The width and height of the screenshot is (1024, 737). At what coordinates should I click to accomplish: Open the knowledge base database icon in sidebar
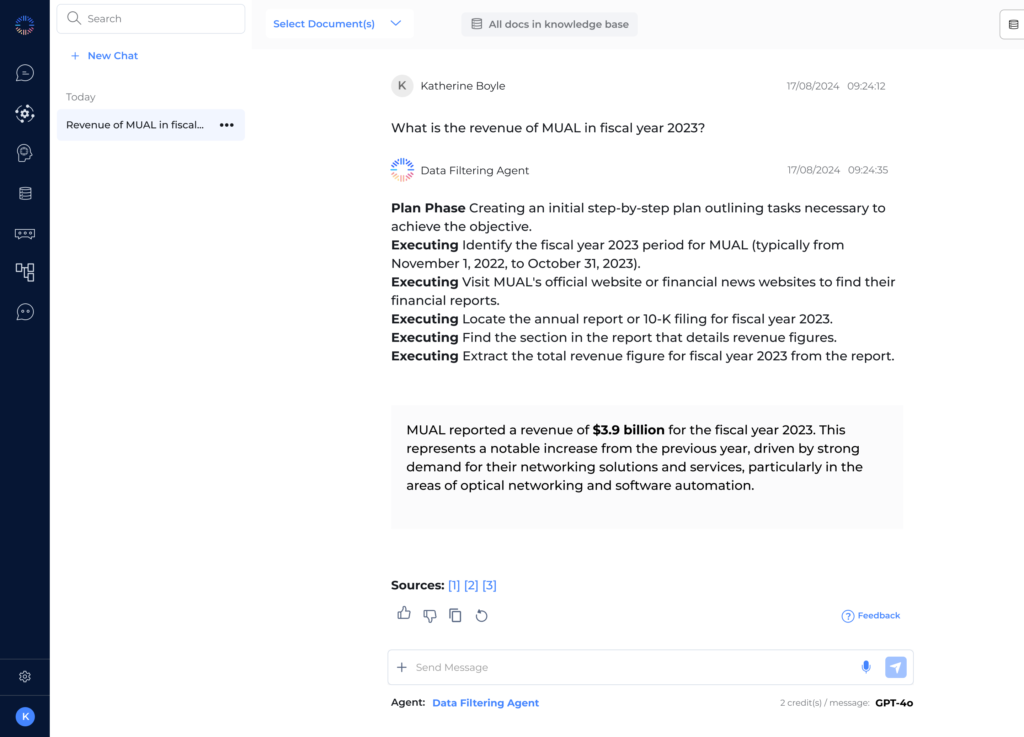pyautogui.click(x=24, y=192)
